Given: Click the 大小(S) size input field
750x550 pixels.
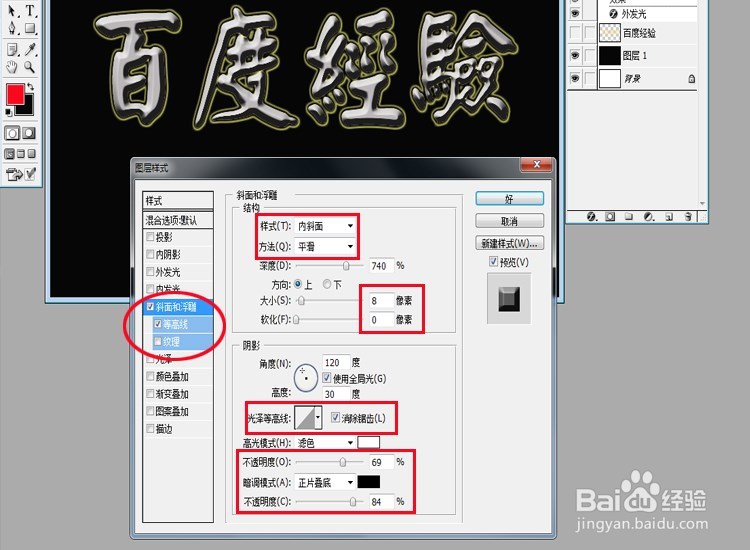Looking at the screenshot, I should 381,300.
